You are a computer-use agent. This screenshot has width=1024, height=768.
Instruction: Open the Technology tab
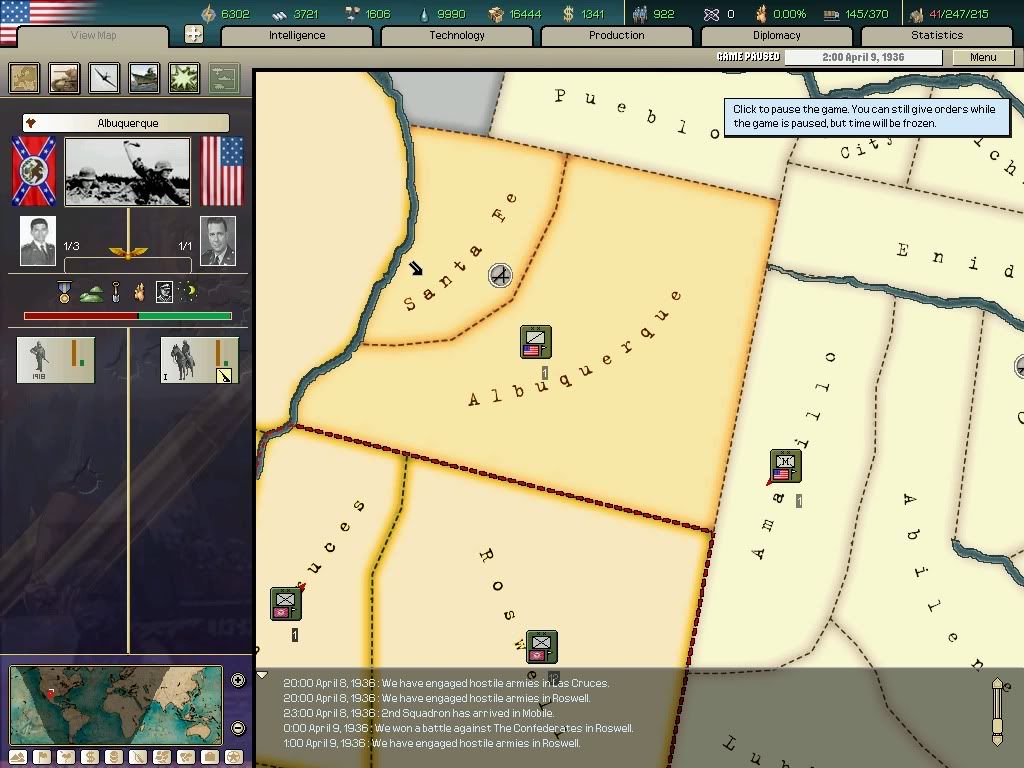(457, 35)
